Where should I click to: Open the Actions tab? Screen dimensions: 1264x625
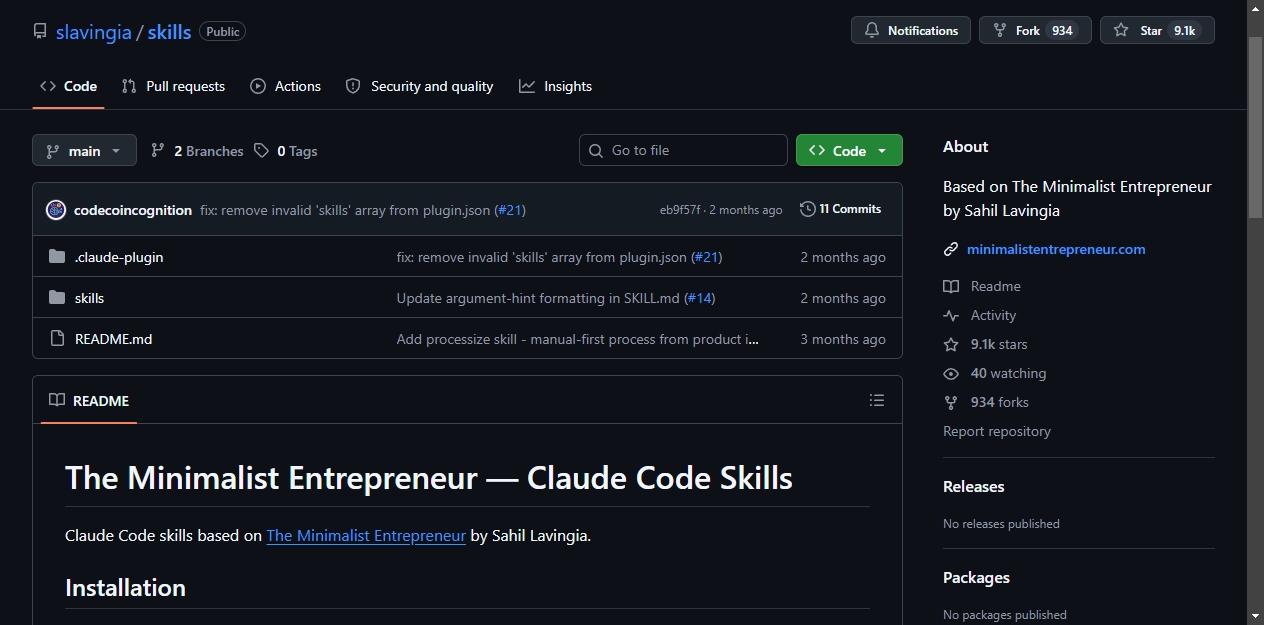tap(285, 86)
